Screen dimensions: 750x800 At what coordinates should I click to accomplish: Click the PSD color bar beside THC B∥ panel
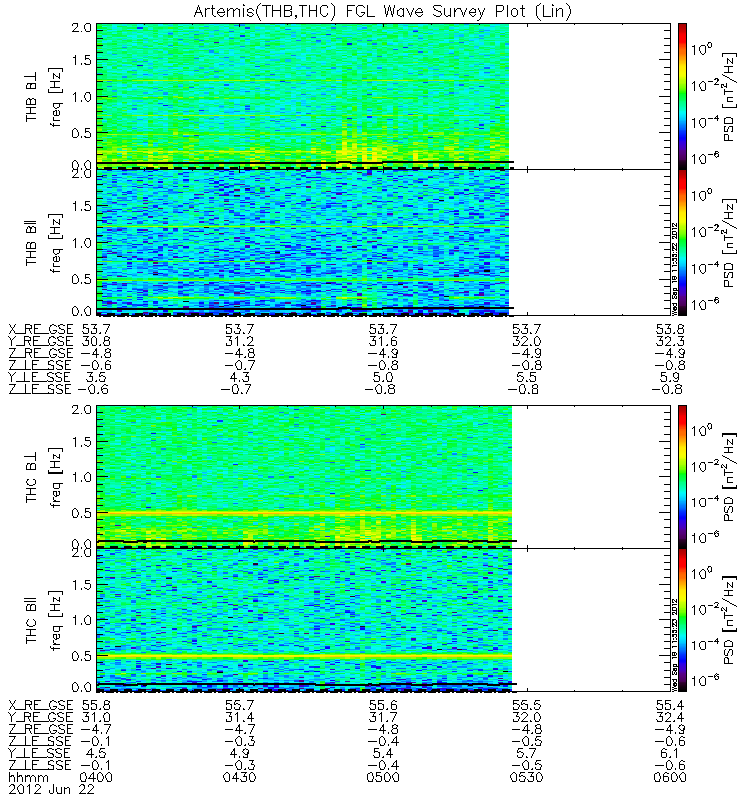click(x=682, y=620)
